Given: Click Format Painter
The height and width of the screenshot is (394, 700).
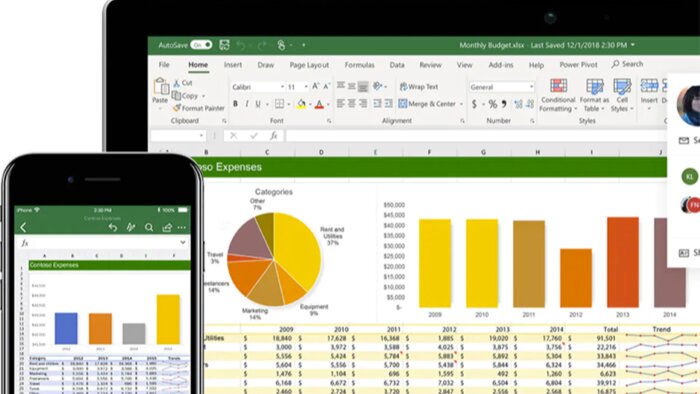Looking at the screenshot, I should click(x=199, y=108).
